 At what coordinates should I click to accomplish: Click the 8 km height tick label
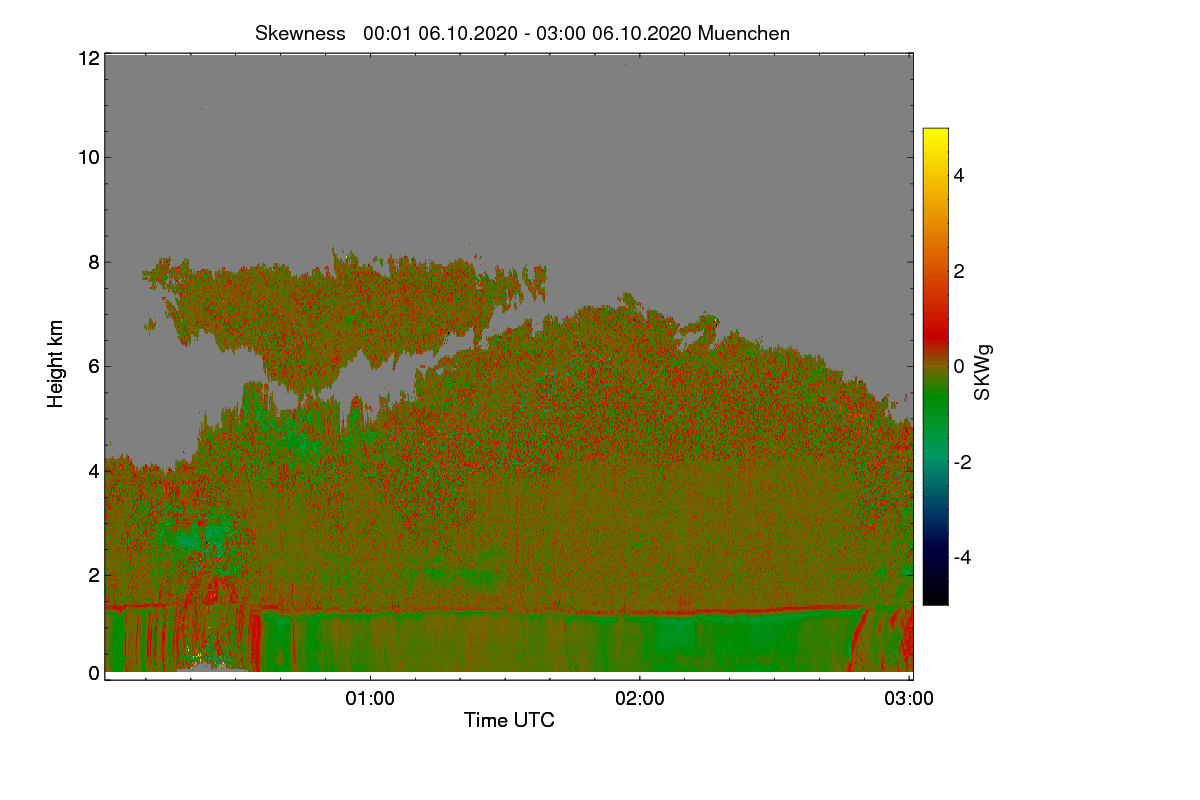point(94,262)
